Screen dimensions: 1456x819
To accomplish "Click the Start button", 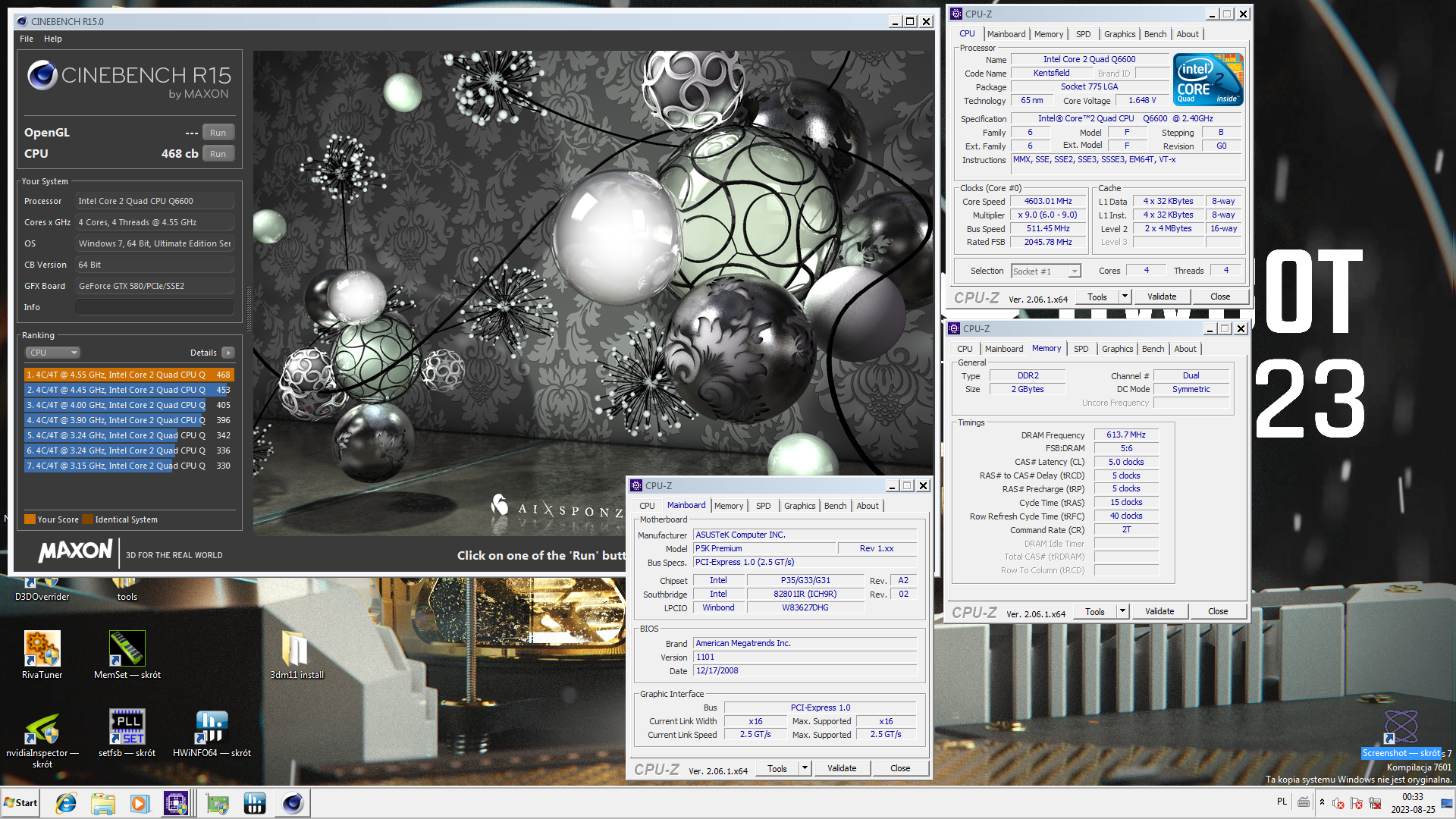I will [x=20, y=803].
